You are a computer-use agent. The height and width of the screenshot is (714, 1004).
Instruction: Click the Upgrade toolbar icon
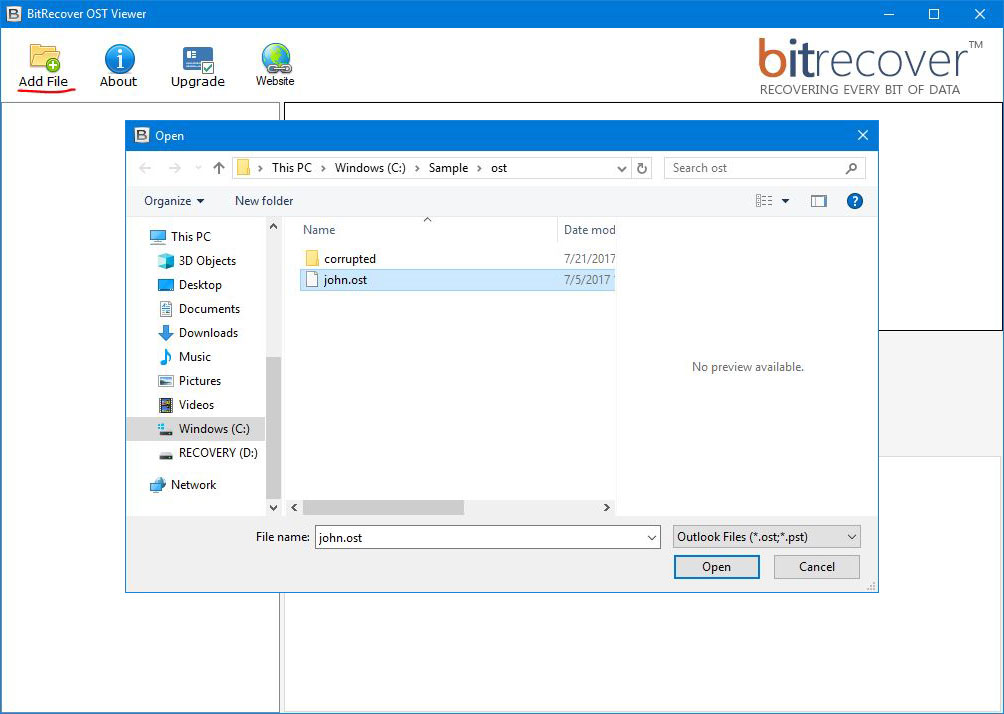click(x=198, y=65)
